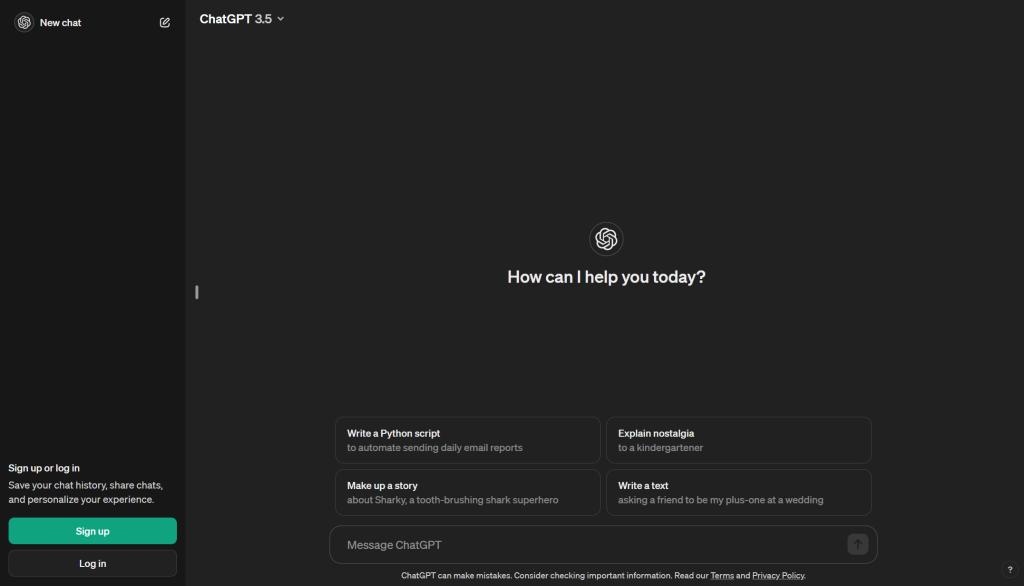The width and height of the screenshot is (1024, 586).
Task: Click the green Sign up button
Action: point(93,531)
